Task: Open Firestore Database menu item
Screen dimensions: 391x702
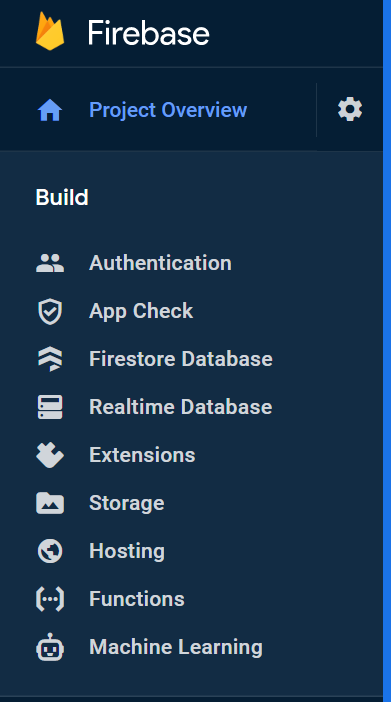Action: point(181,359)
